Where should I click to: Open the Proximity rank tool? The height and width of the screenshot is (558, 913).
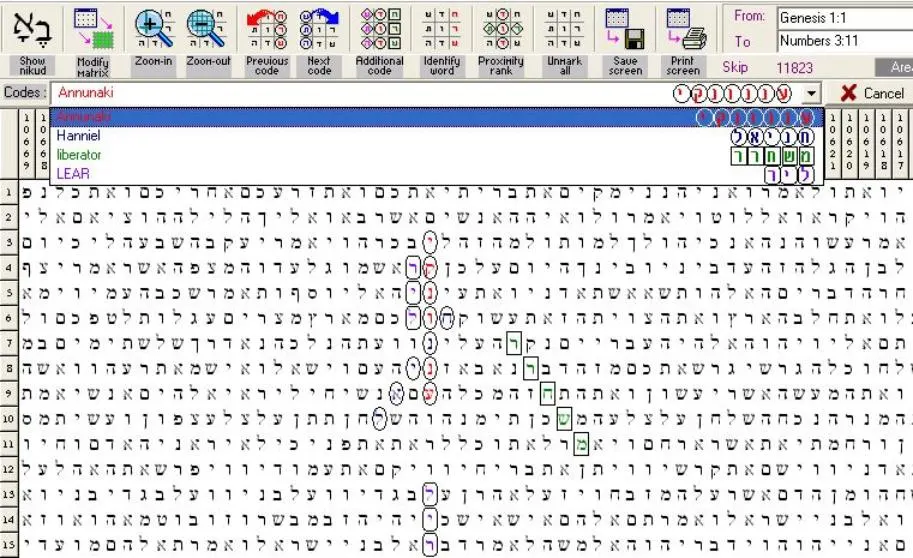(x=501, y=29)
